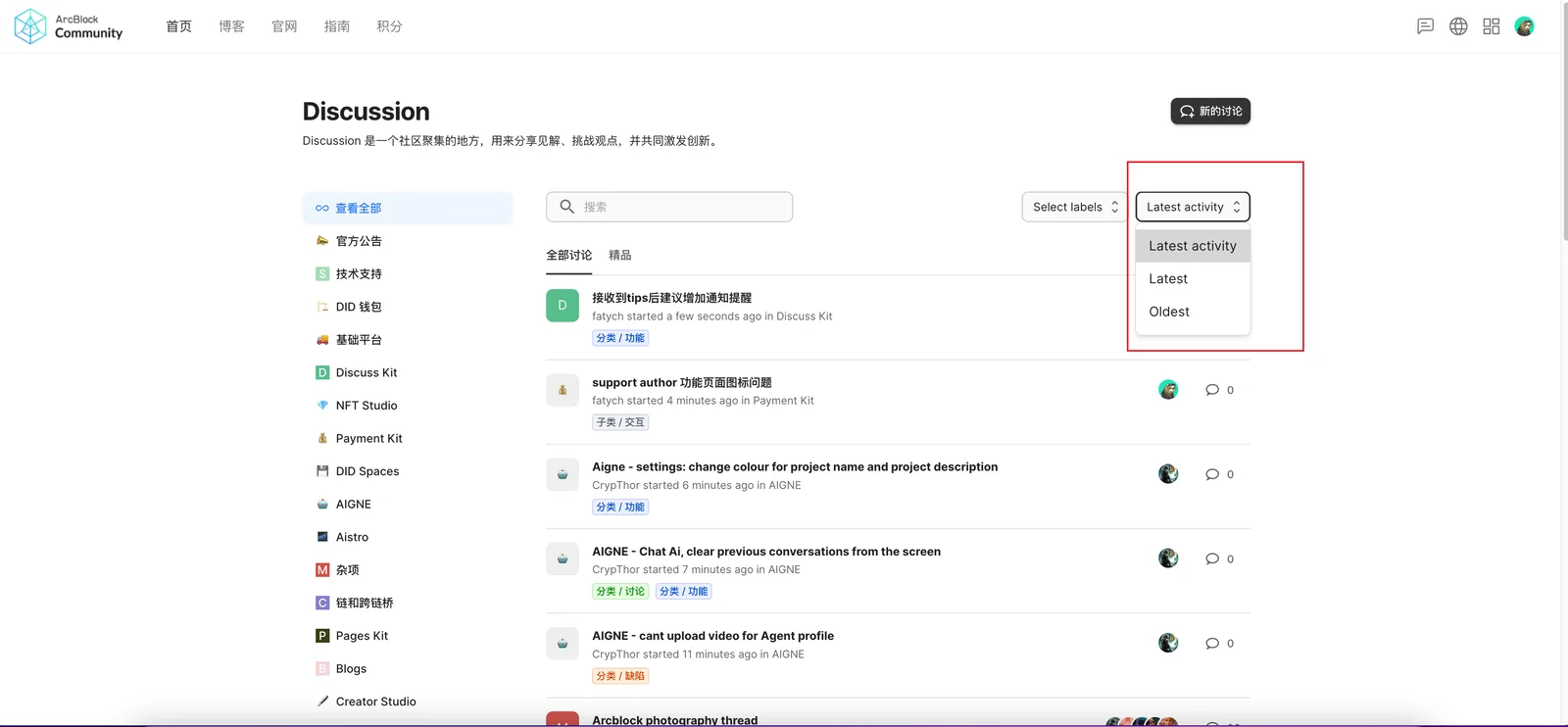
Task: Click the 杂项 red M icon
Action: click(322, 570)
